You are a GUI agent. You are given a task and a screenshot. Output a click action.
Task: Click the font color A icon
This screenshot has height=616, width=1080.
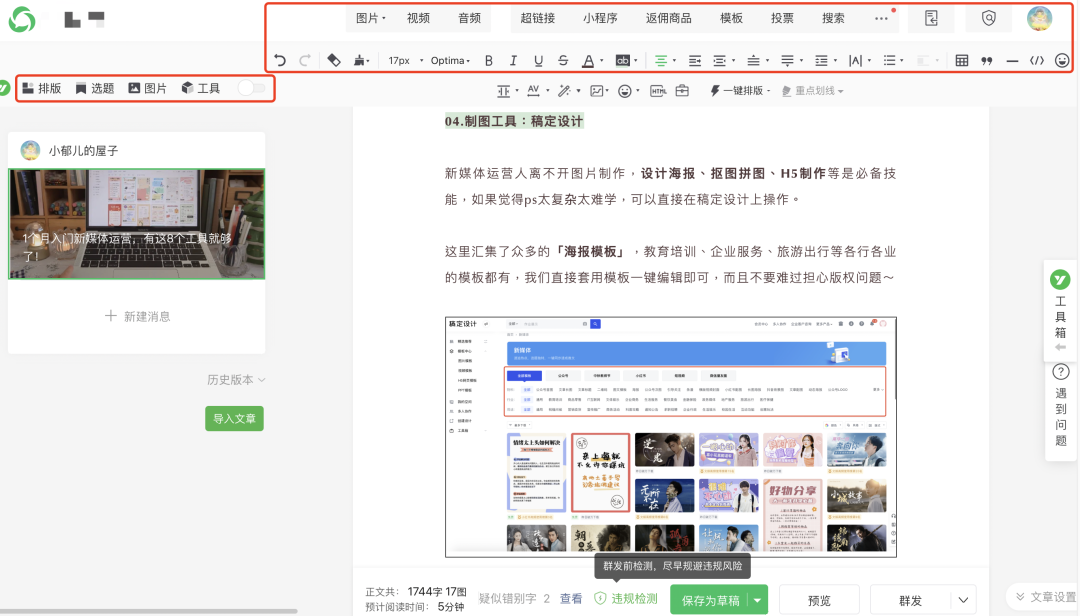pyautogui.click(x=588, y=61)
